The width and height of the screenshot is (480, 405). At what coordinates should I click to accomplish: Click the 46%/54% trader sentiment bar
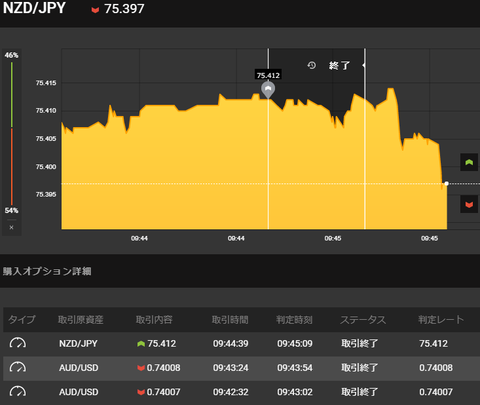click(x=12, y=133)
